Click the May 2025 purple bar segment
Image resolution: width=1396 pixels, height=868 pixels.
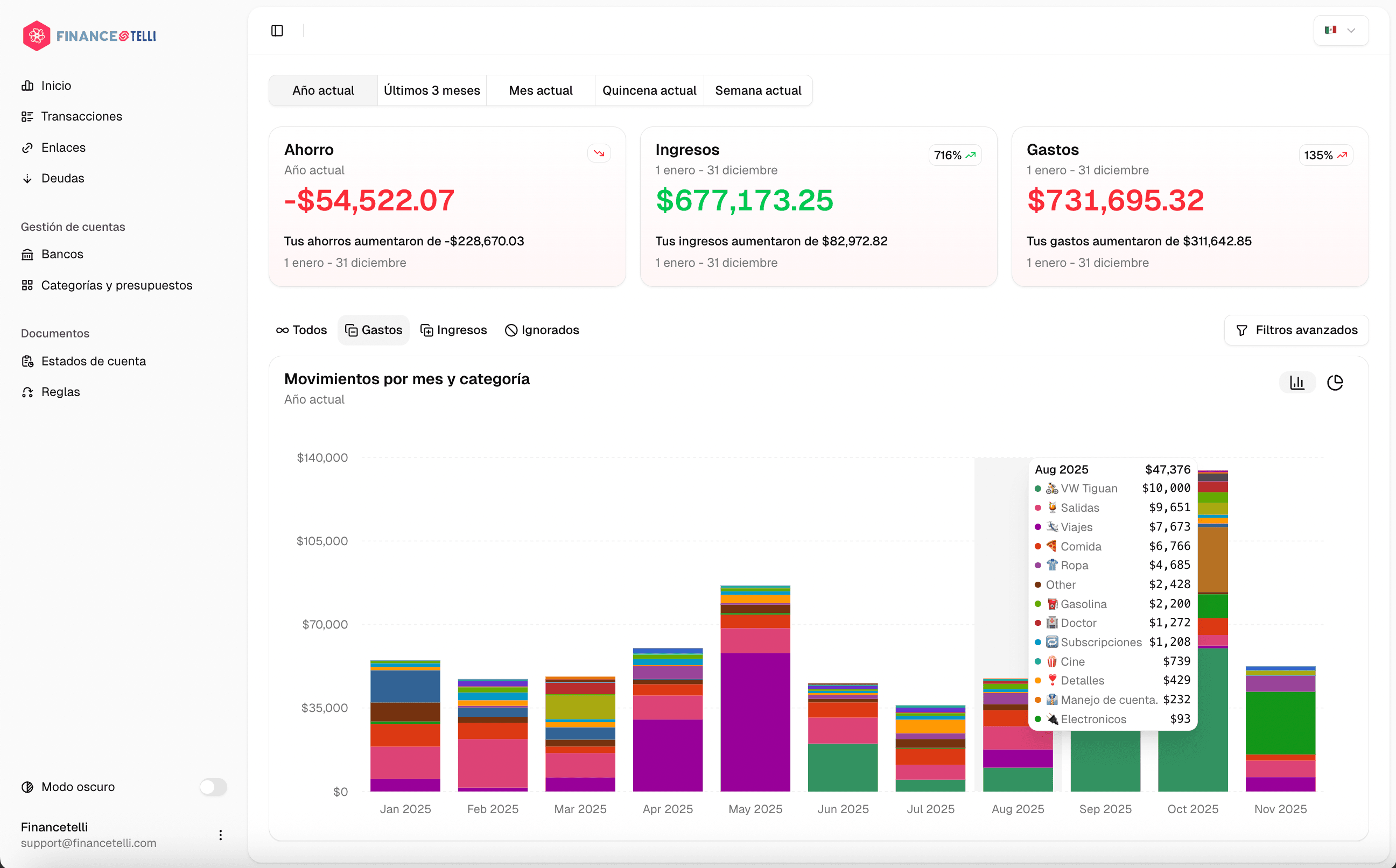755,722
